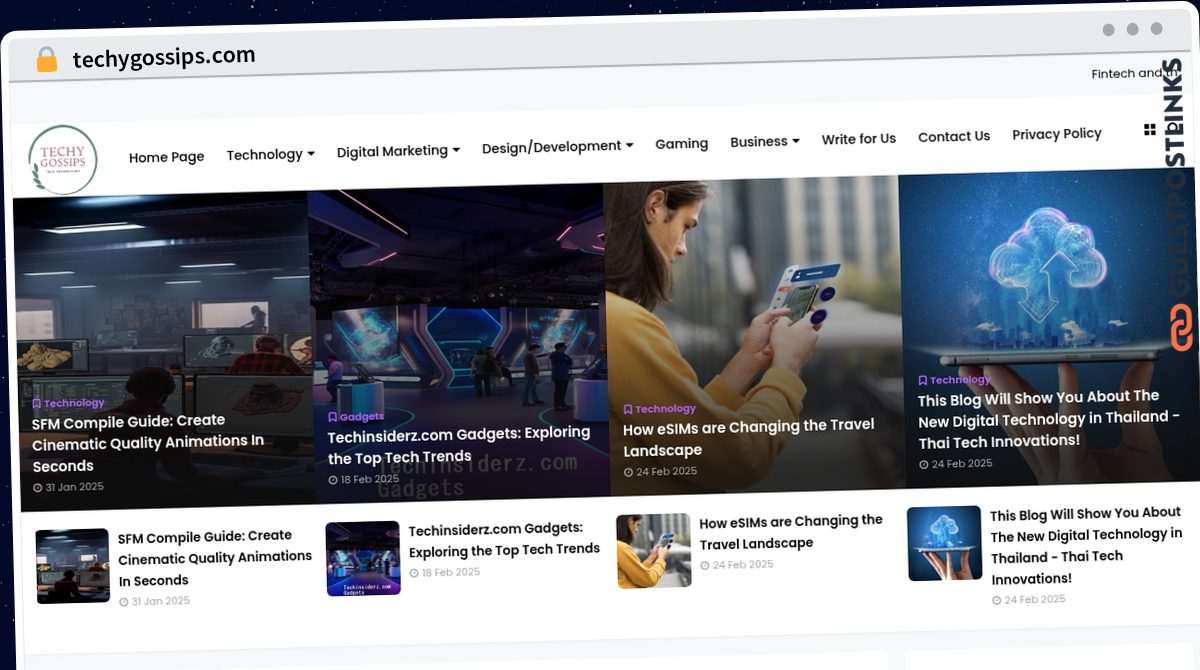The image size is (1200, 670).
Task: Click clock icon under the Thailand lower list title
Action: pyautogui.click(x=997, y=600)
